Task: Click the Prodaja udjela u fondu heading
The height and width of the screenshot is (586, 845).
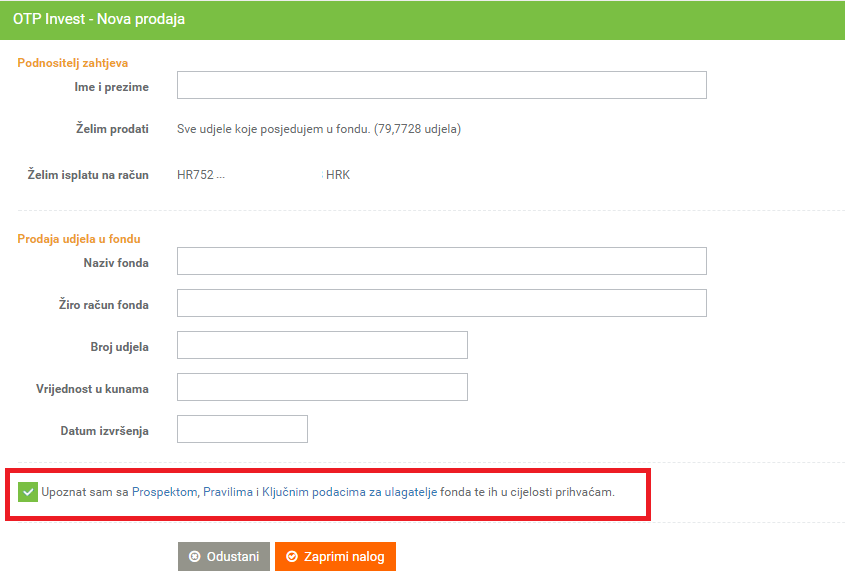Action: coord(79,239)
